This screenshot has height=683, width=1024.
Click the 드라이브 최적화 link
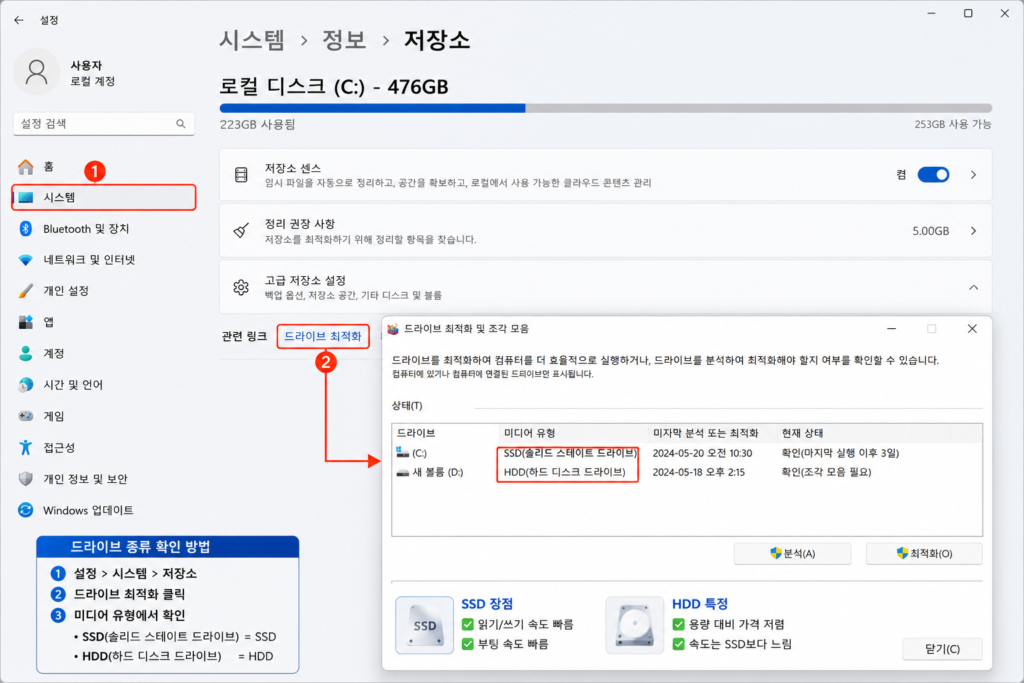(323, 336)
